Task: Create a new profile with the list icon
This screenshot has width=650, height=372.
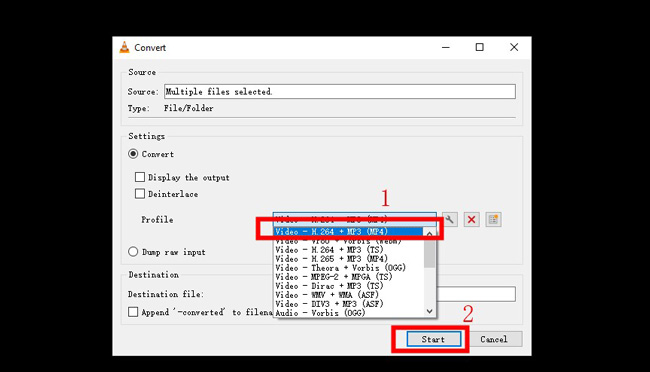Action: (x=493, y=219)
